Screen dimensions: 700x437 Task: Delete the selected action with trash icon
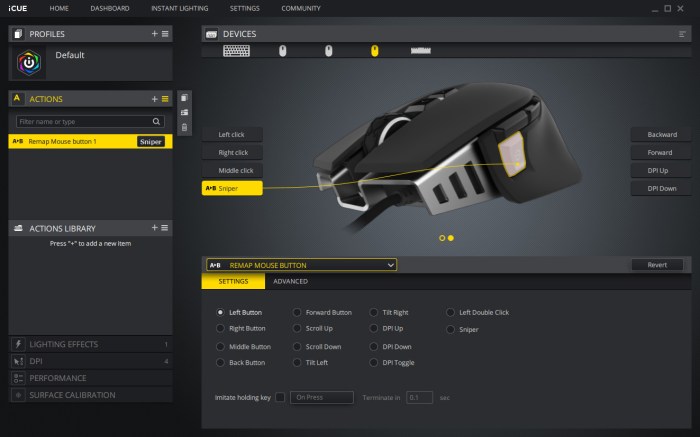184,128
